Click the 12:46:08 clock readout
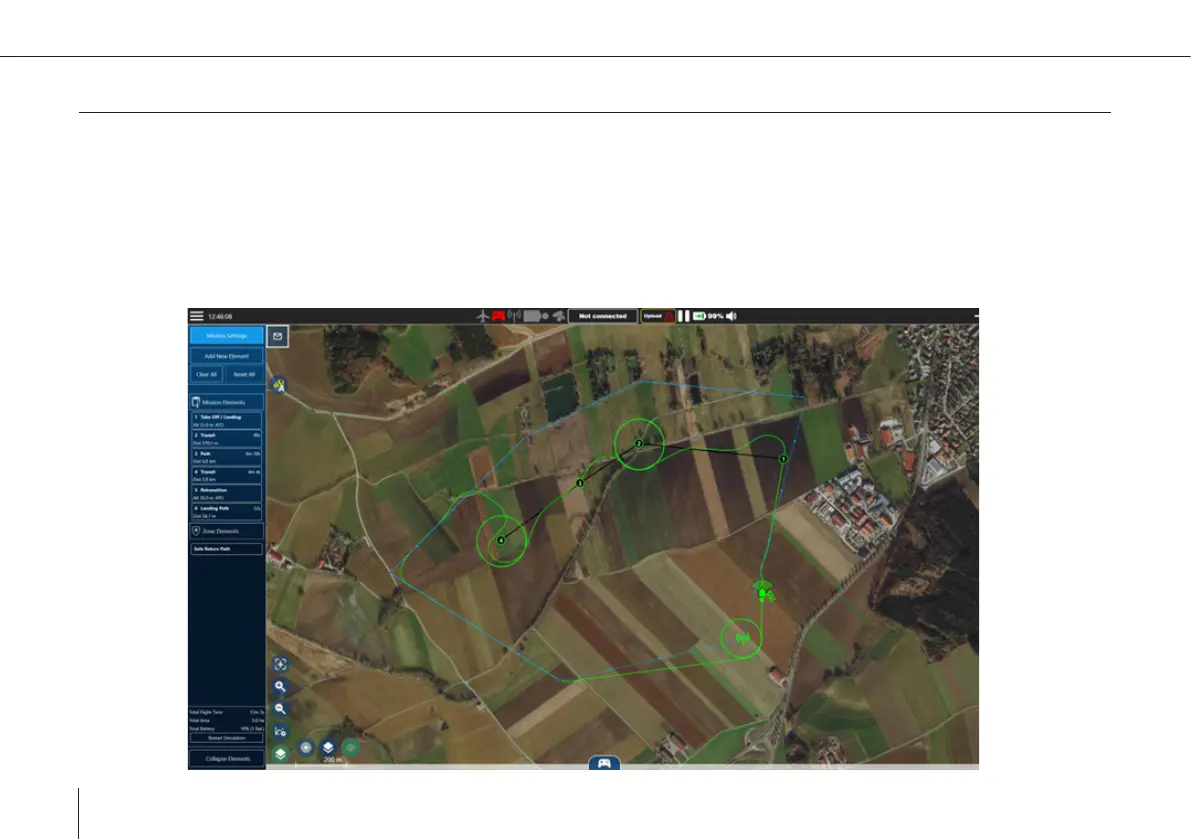 [220, 317]
